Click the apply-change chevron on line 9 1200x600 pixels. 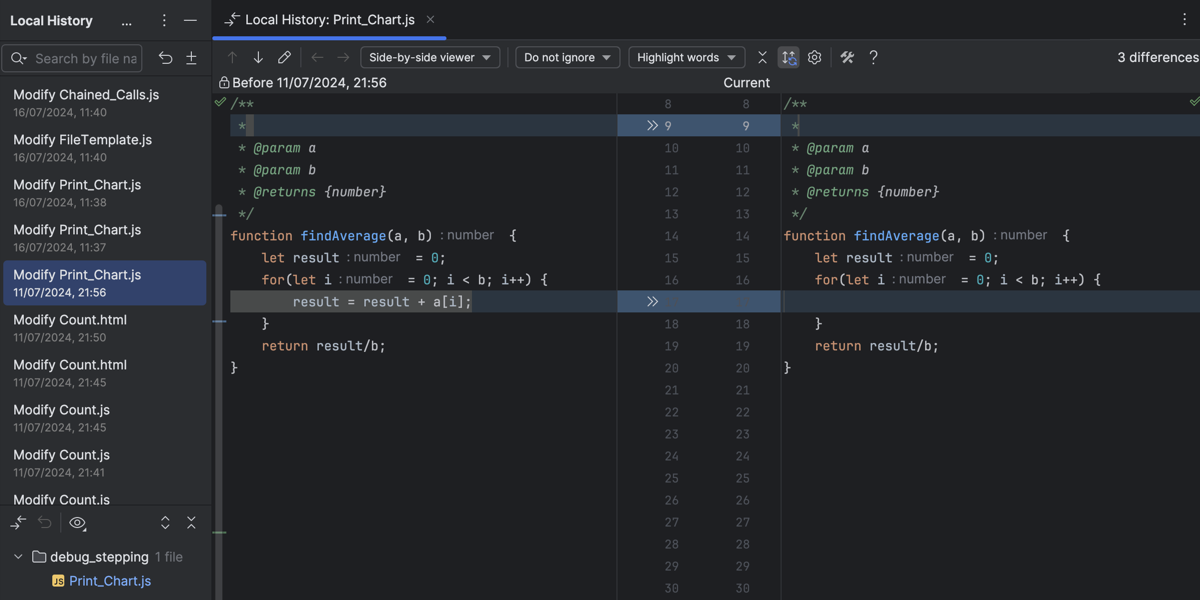tap(653, 125)
